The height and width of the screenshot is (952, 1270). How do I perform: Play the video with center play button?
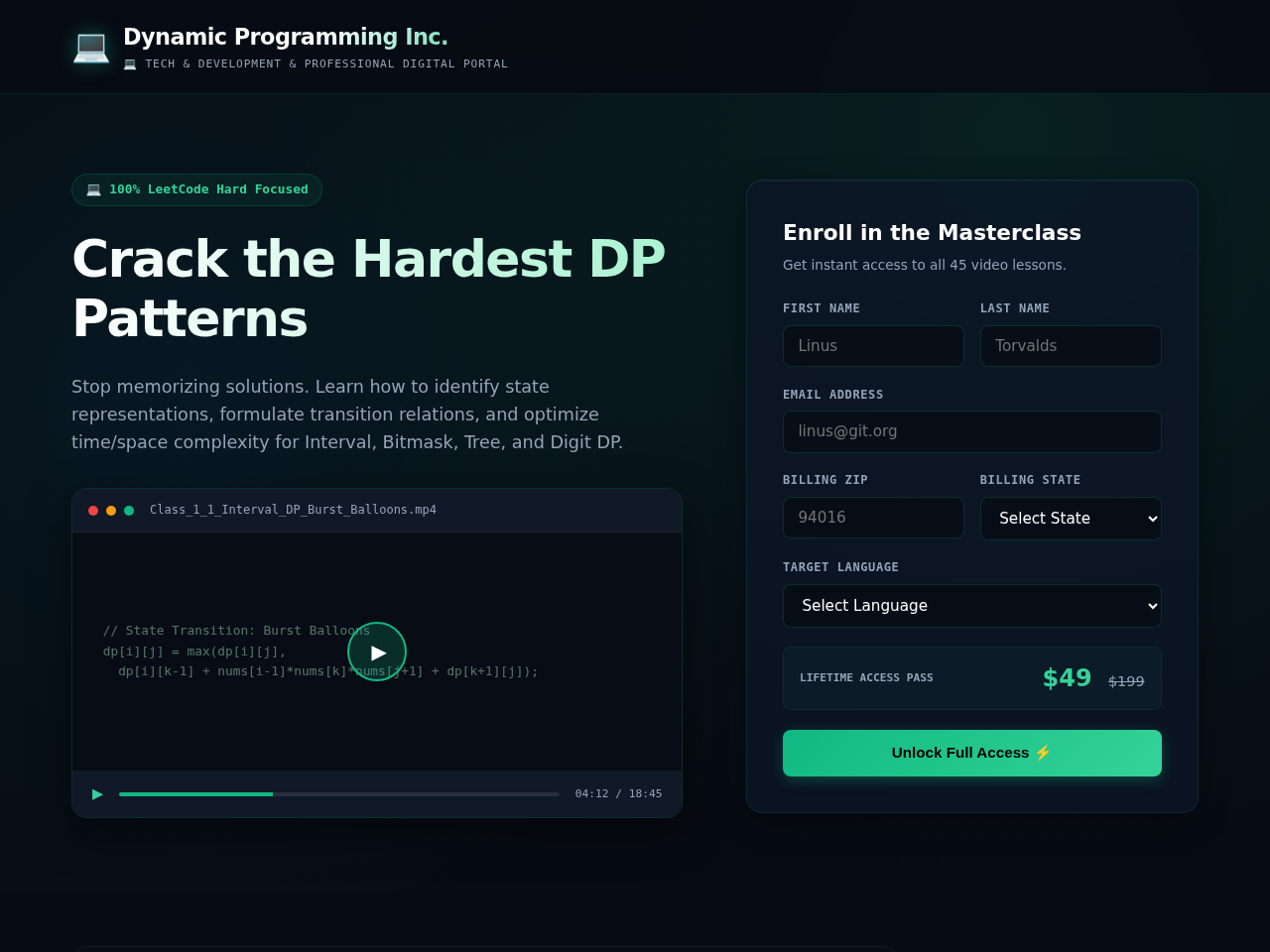click(x=377, y=652)
